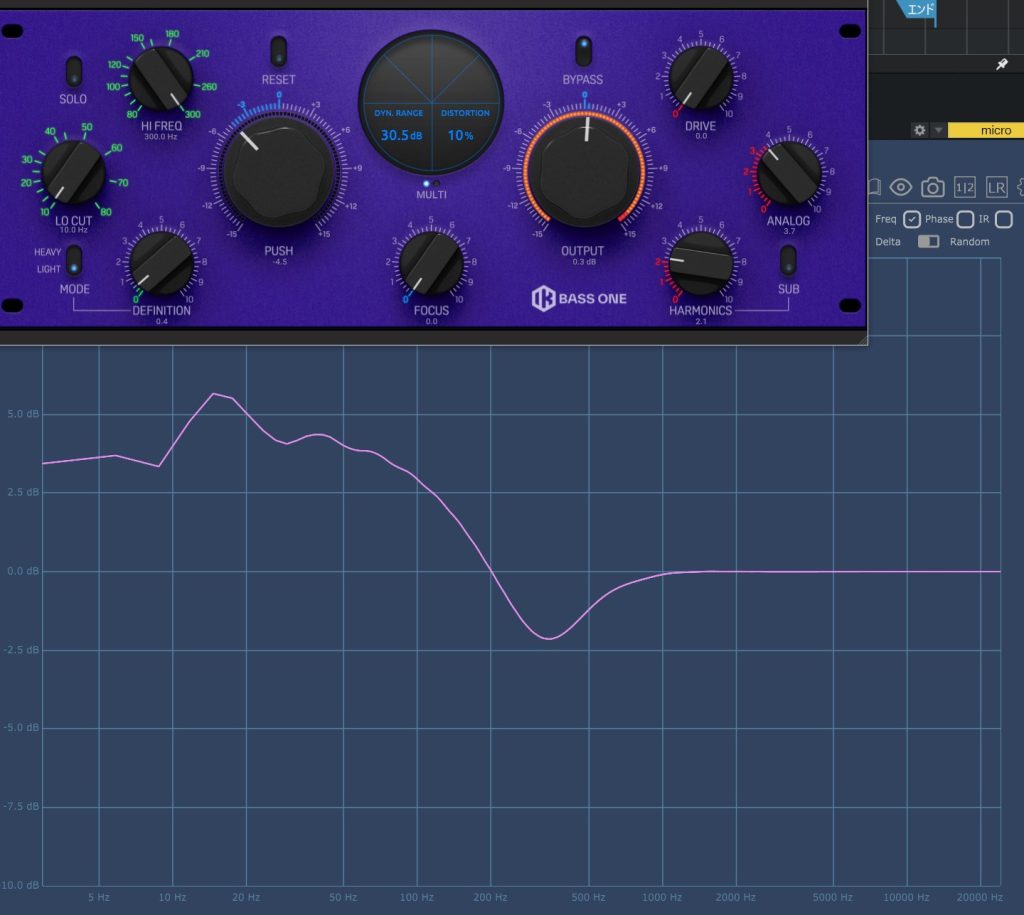The width and height of the screenshot is (1024, 915).
Task: Click the LR channel icon
Action: pyautogui.click(x=996, y=187)
